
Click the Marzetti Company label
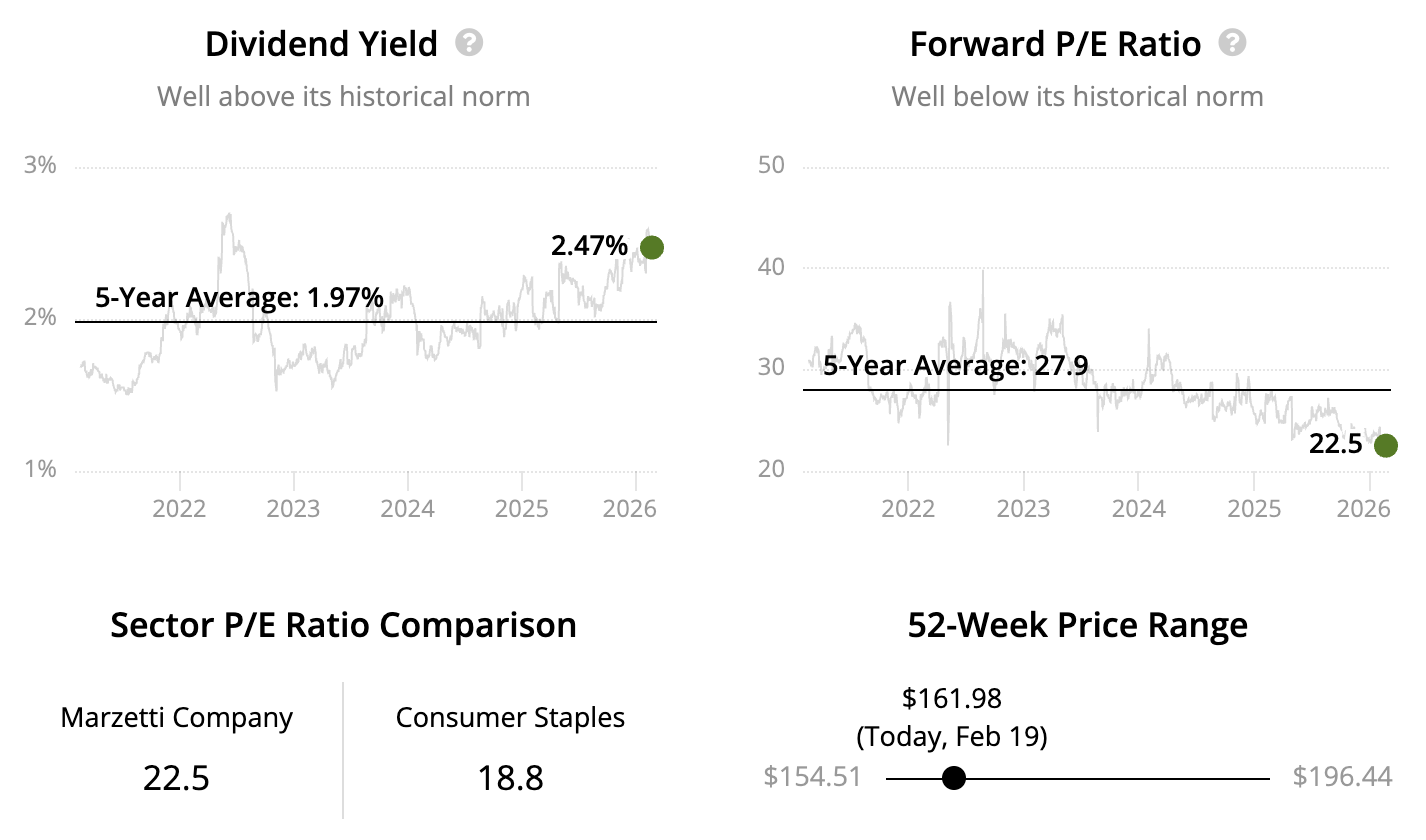coord(177,717)
